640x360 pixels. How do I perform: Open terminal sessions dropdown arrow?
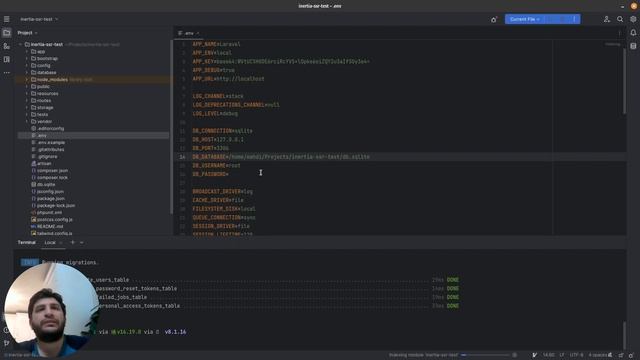[82, 242]
